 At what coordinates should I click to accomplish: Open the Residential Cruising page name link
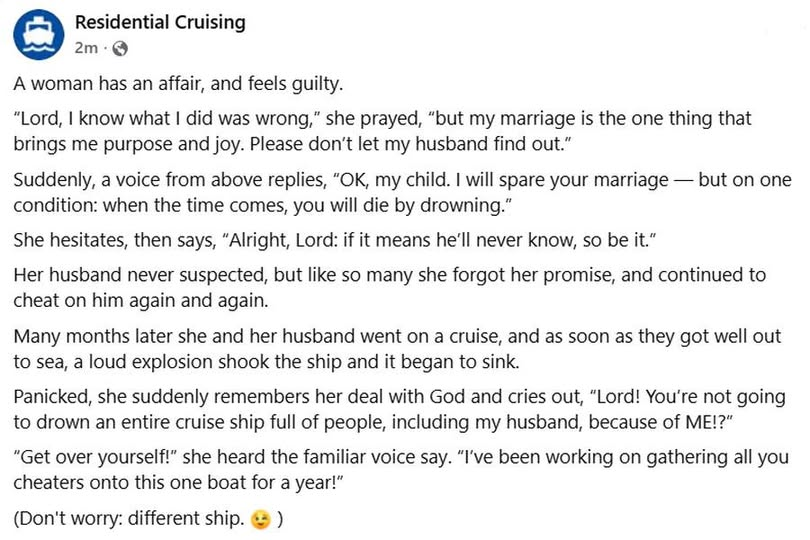point(160,22)
